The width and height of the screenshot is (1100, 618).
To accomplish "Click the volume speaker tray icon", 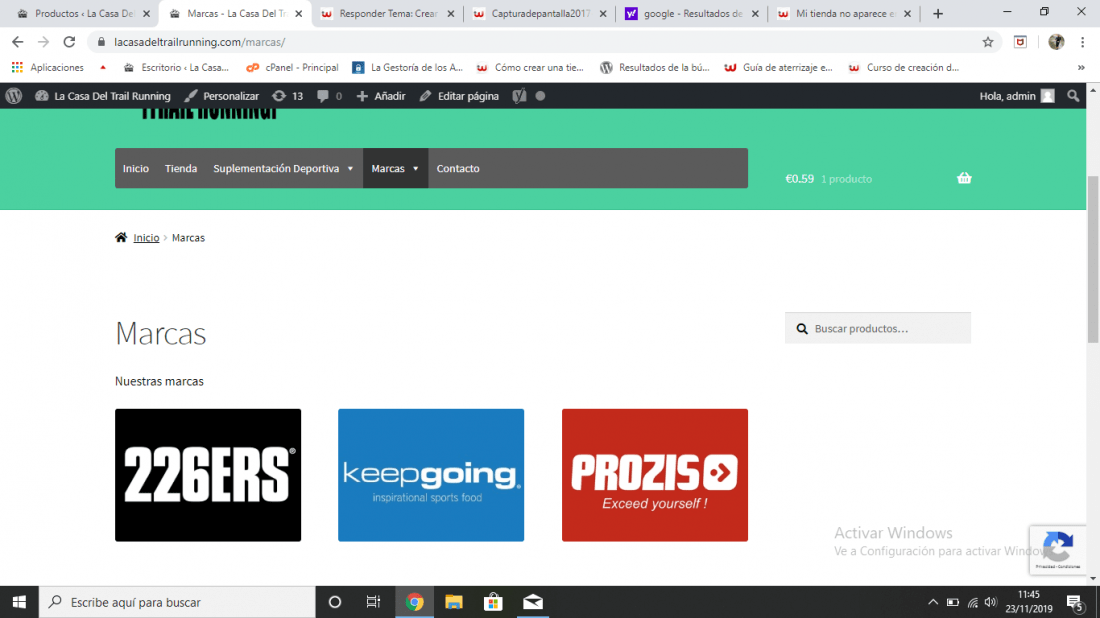I will click(991, 602).
